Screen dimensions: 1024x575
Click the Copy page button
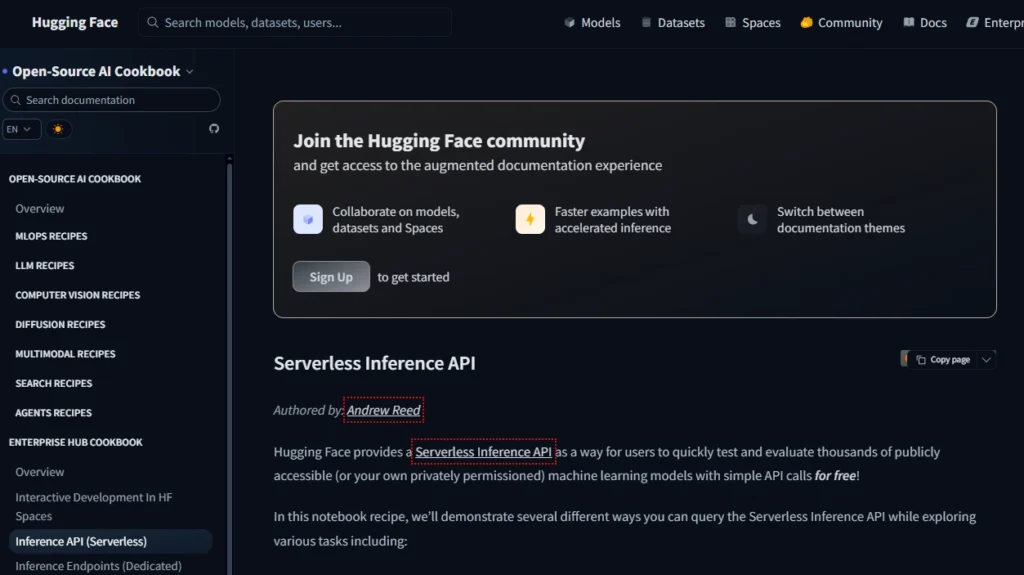941,359
